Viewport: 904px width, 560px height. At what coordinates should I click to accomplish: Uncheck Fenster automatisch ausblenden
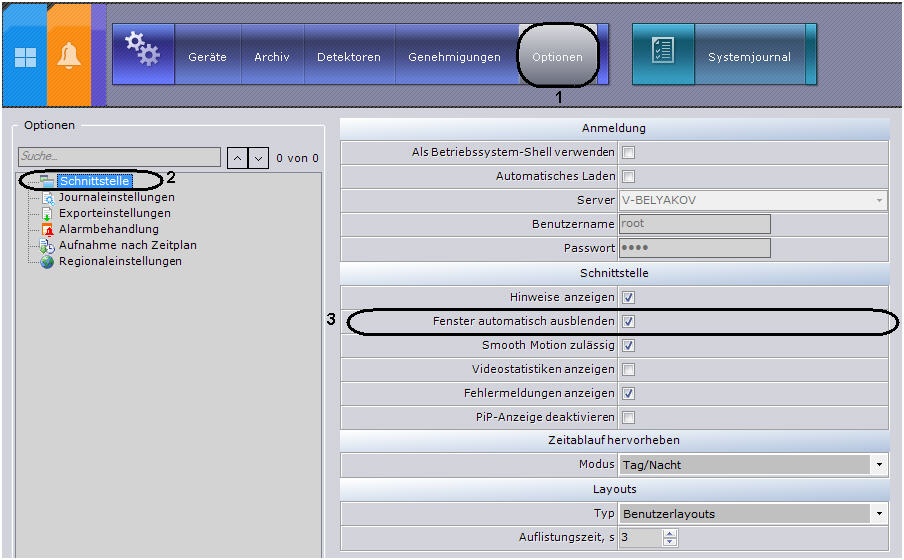point(628,321)
